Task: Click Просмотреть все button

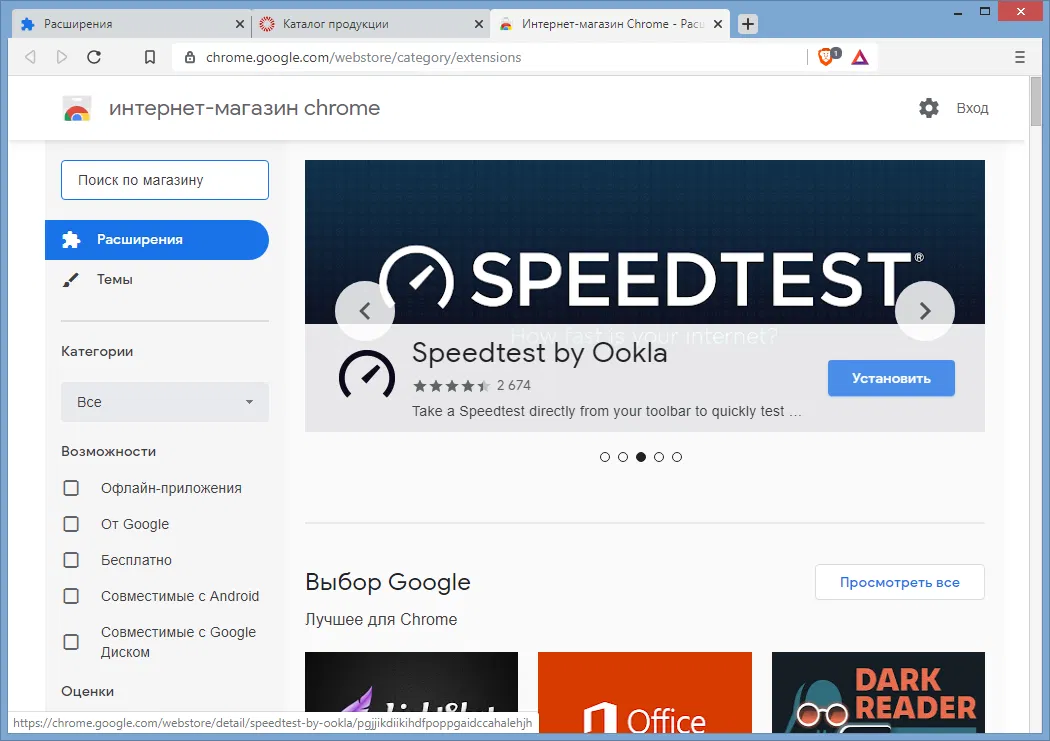Action: coord(899,582)
